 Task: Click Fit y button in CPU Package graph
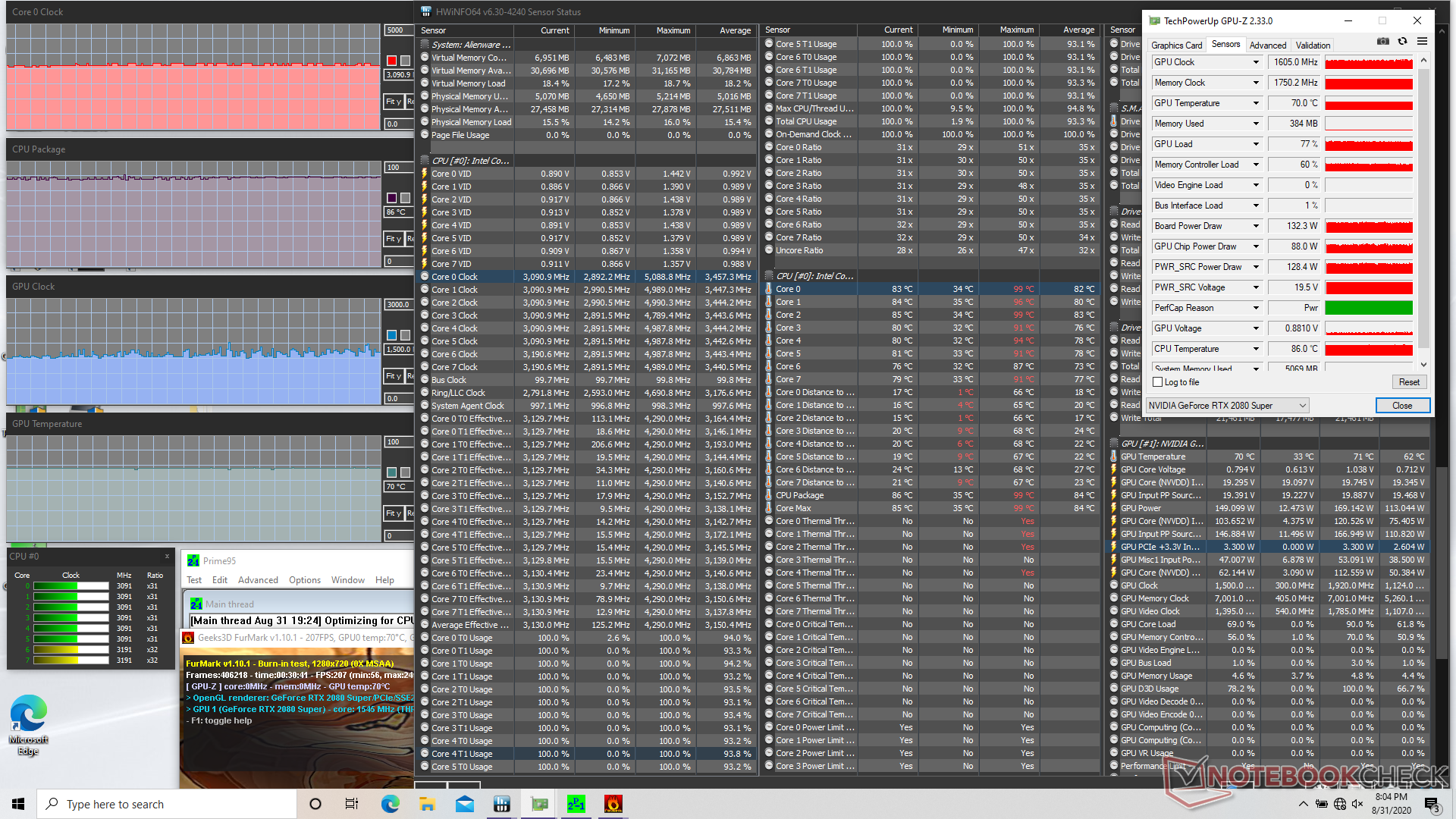(393, 239)
